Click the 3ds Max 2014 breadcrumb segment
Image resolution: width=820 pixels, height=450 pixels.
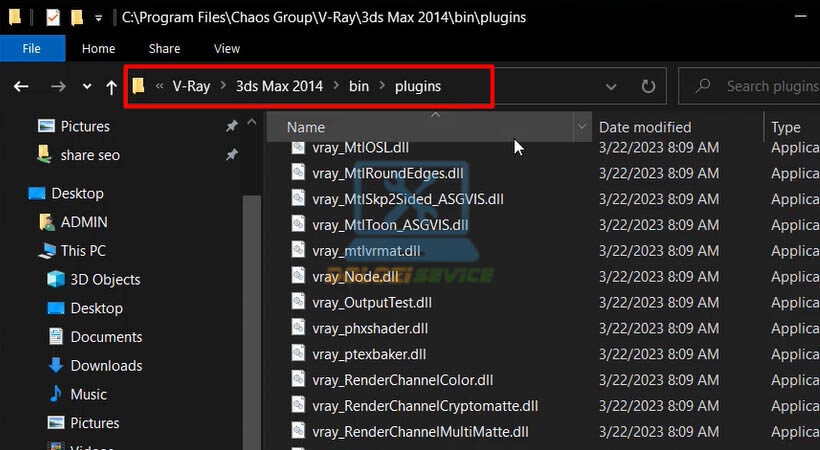(x=279, y=86)
